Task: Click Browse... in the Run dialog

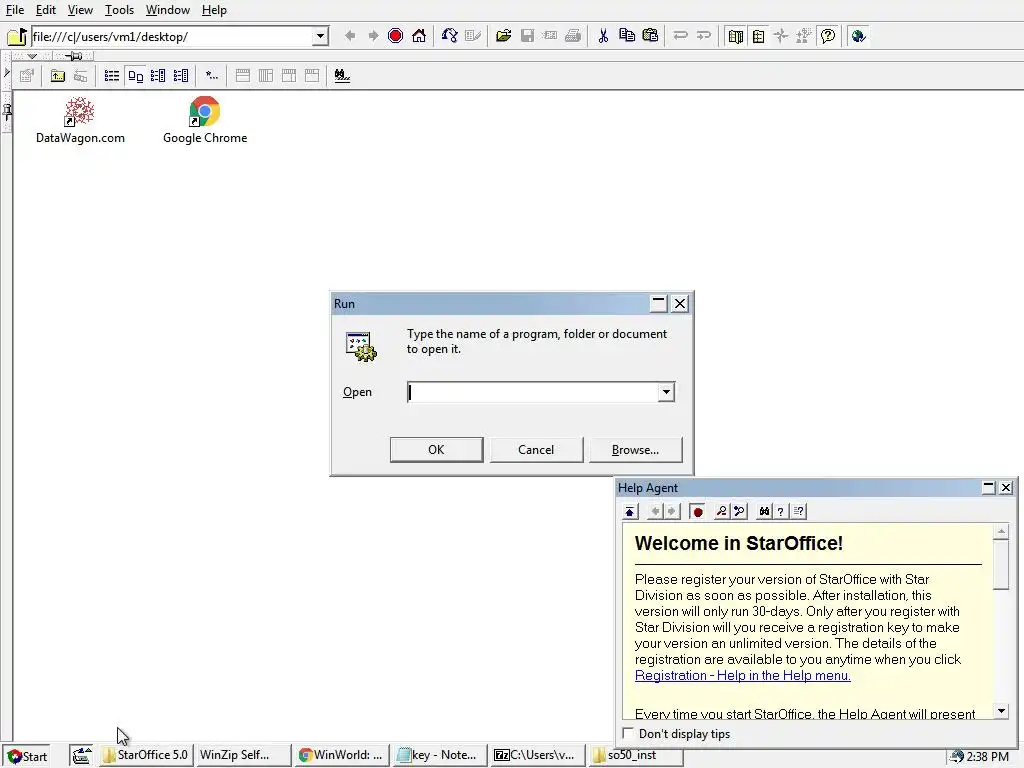Action: pos(635,450)
